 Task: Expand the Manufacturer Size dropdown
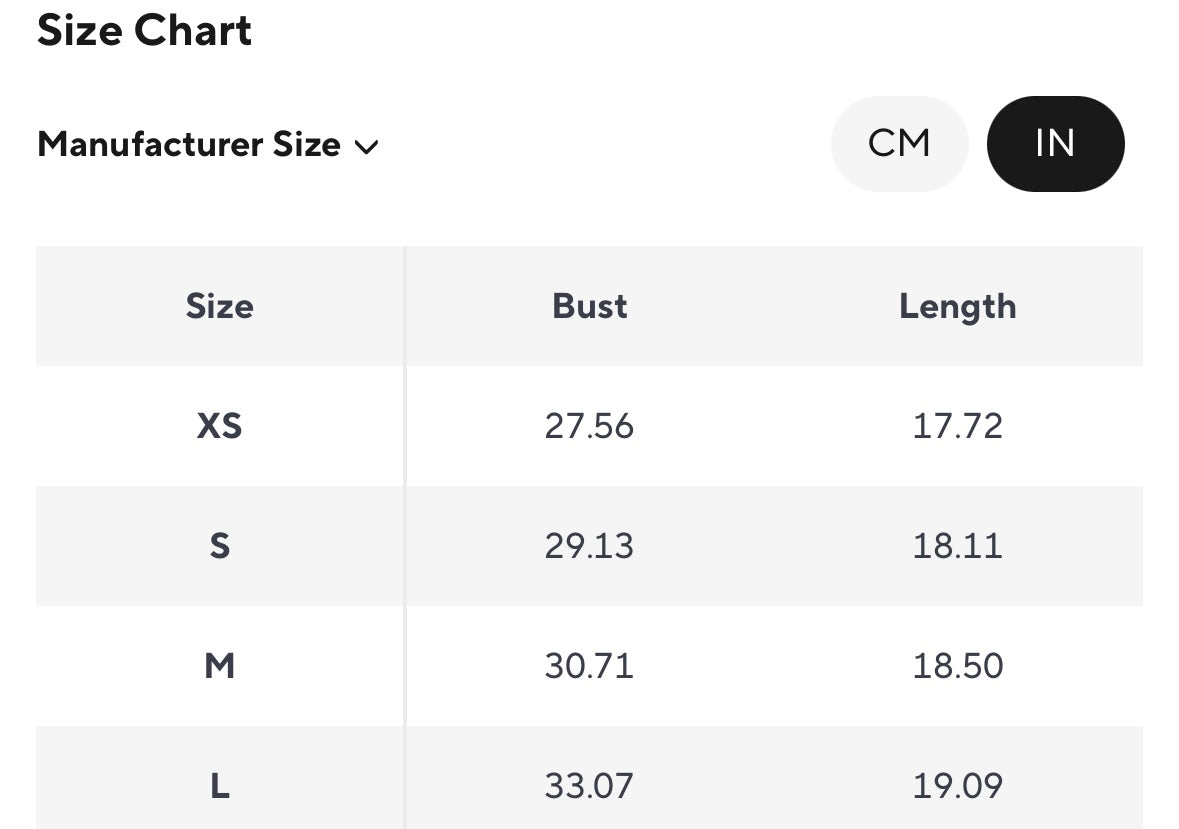coord(208,145)
